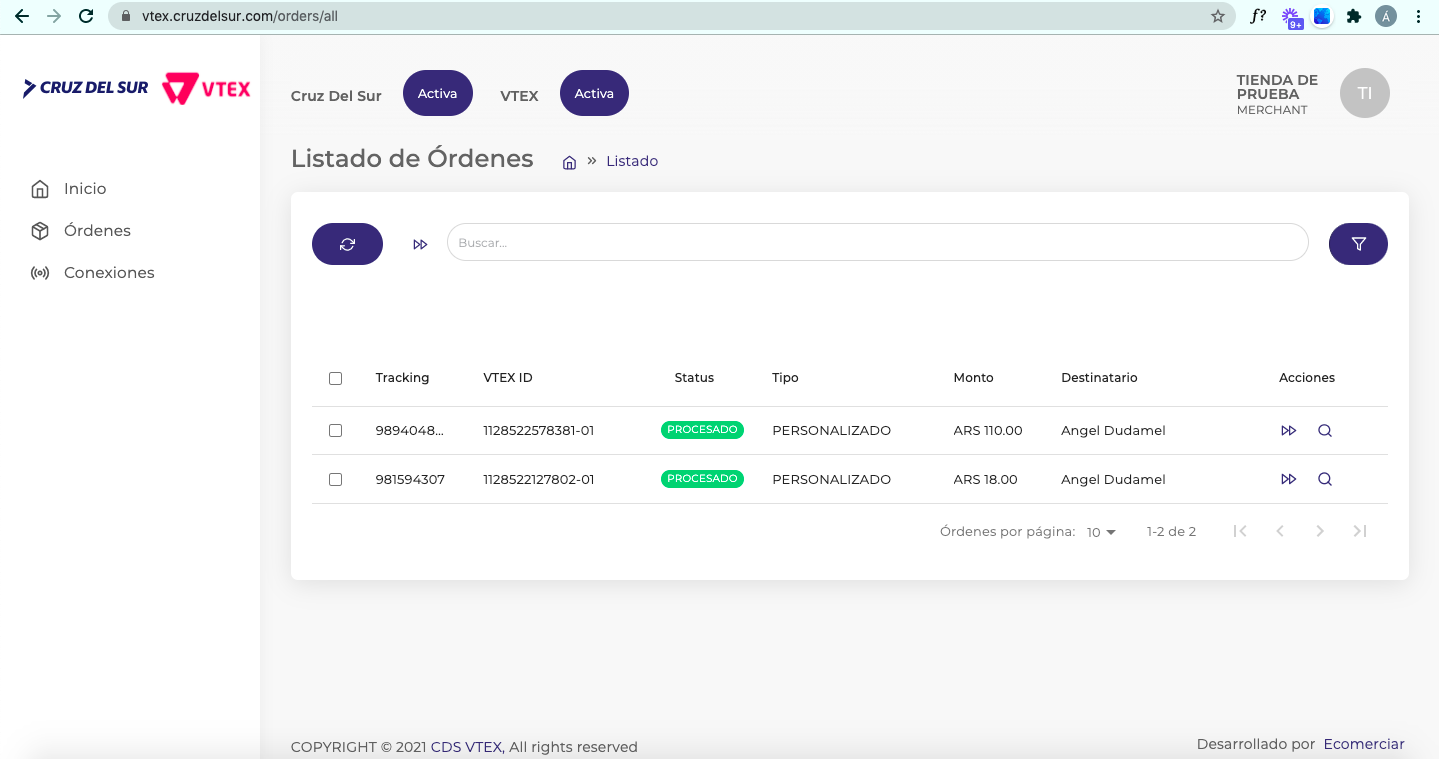Process order 1128522578381-01 with fast-forward icon
The image size is (1439, 759).
1288,431
